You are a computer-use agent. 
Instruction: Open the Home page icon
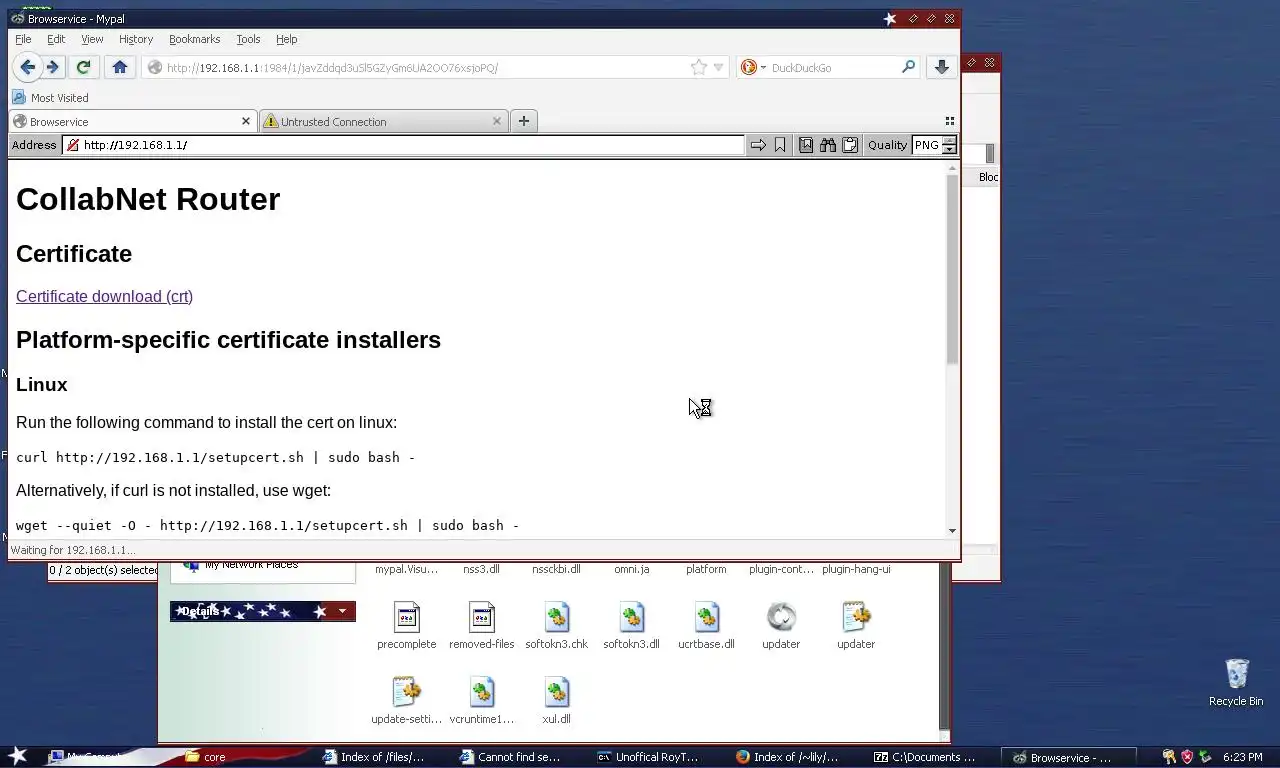120,67
